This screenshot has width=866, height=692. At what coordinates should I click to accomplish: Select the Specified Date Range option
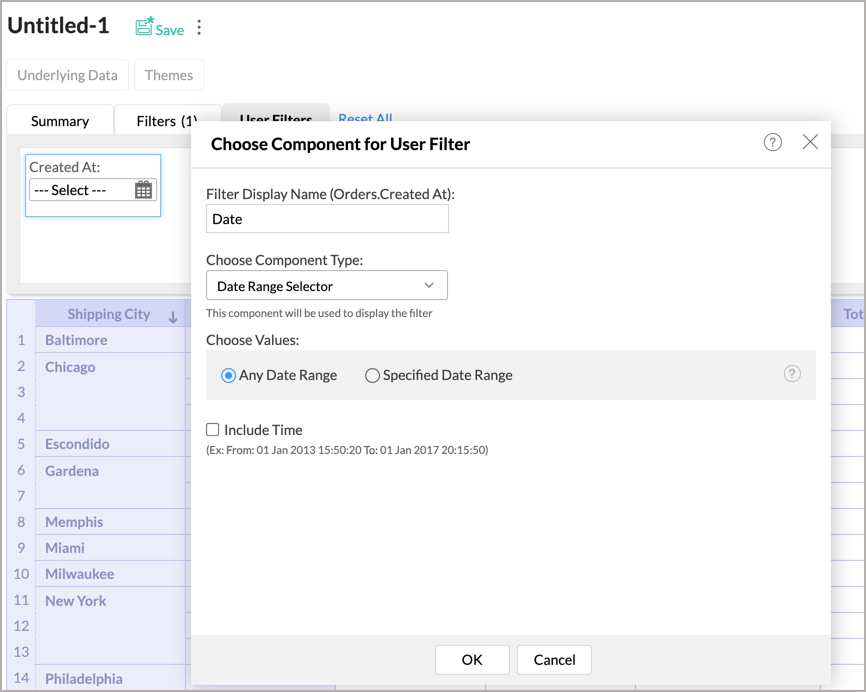pyautogui.click(x=373, y=376)
